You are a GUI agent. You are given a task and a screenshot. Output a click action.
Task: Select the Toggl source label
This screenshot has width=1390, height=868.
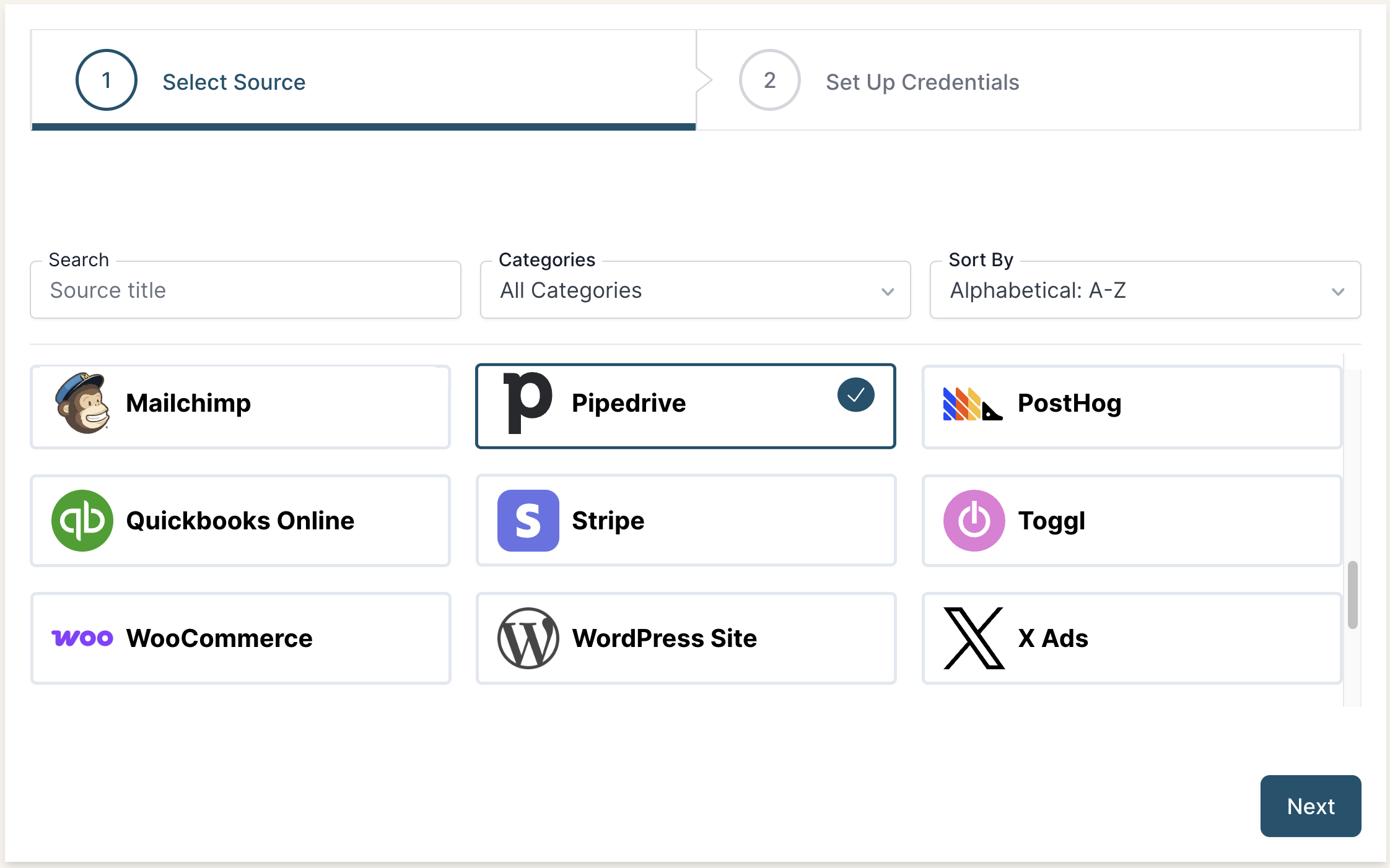click(x=1051, y=521)
